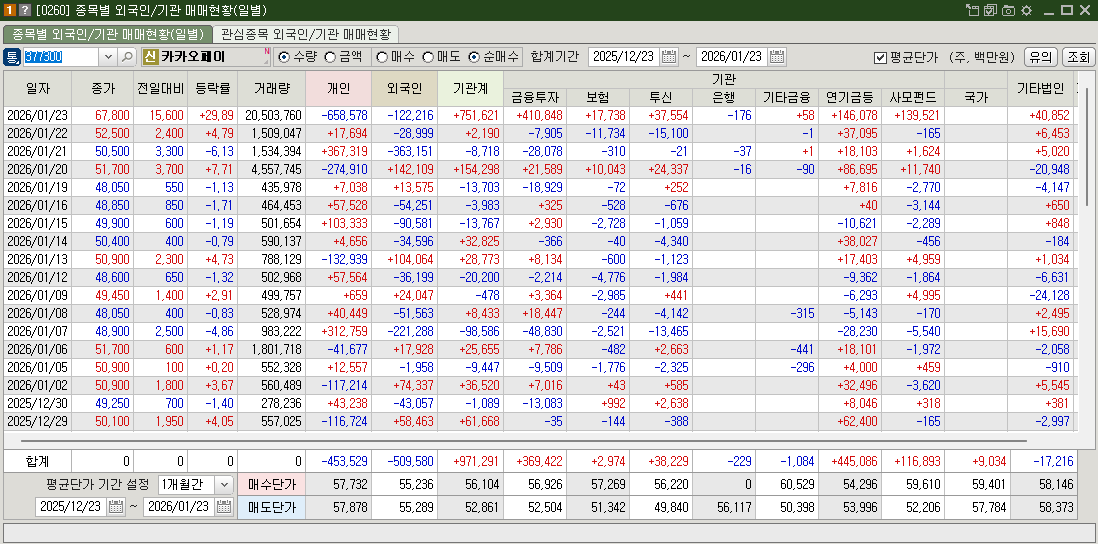Click the 등락률 column header
This screenshot has height=544, width=1098.
pyautogui.click(x=212, y=88)
